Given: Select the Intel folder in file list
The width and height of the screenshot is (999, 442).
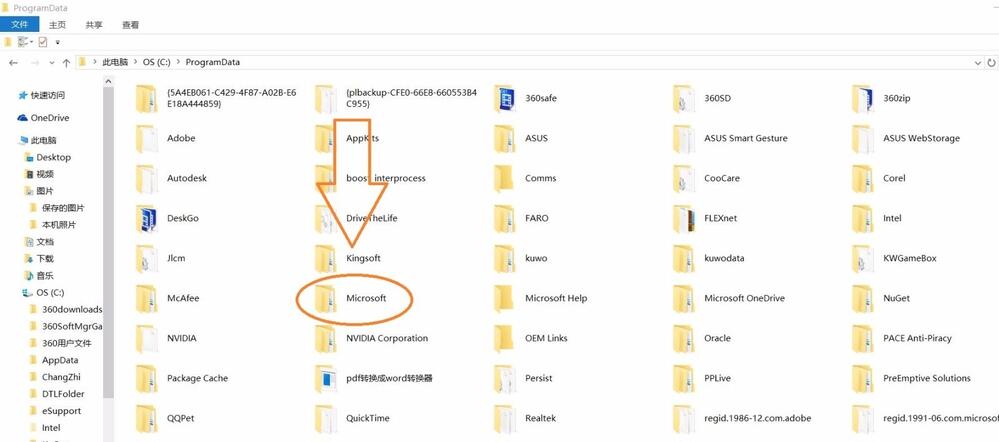Looking at the screenshot, I should click(877, 218).
